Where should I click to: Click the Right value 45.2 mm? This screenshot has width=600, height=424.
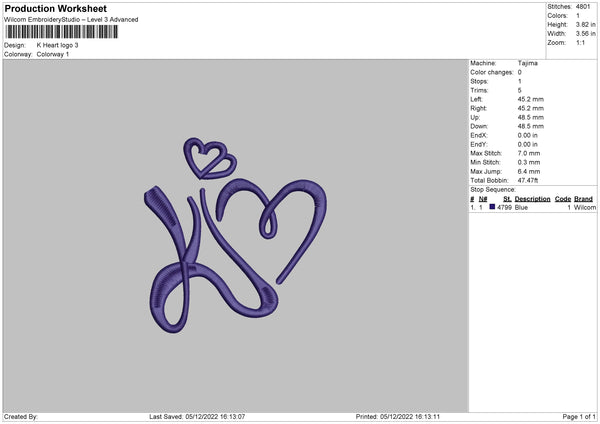click(530, 108)
